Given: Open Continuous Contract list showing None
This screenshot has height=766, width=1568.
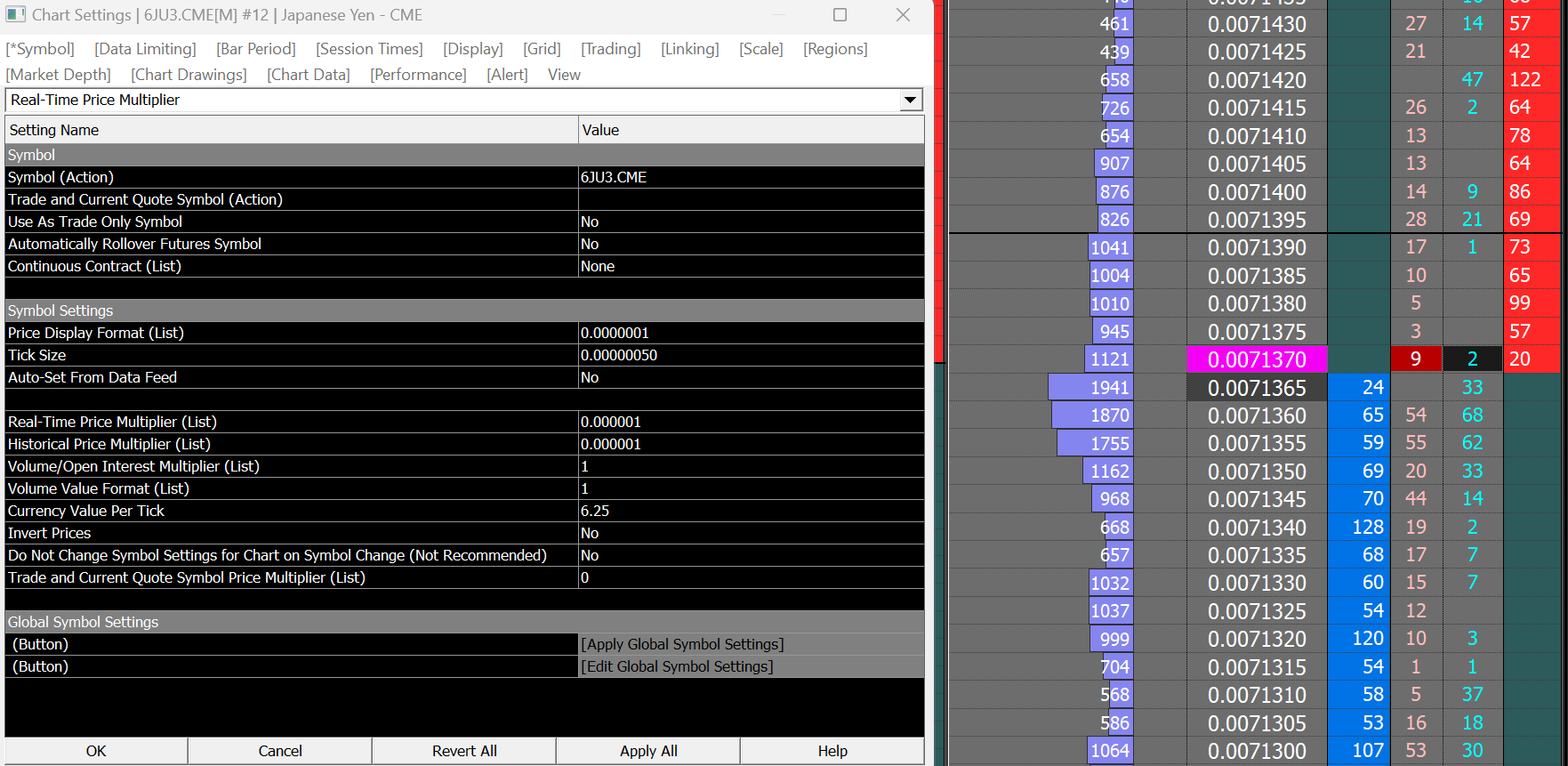Looking at the screenshot, I should click(x=751, y=266).
